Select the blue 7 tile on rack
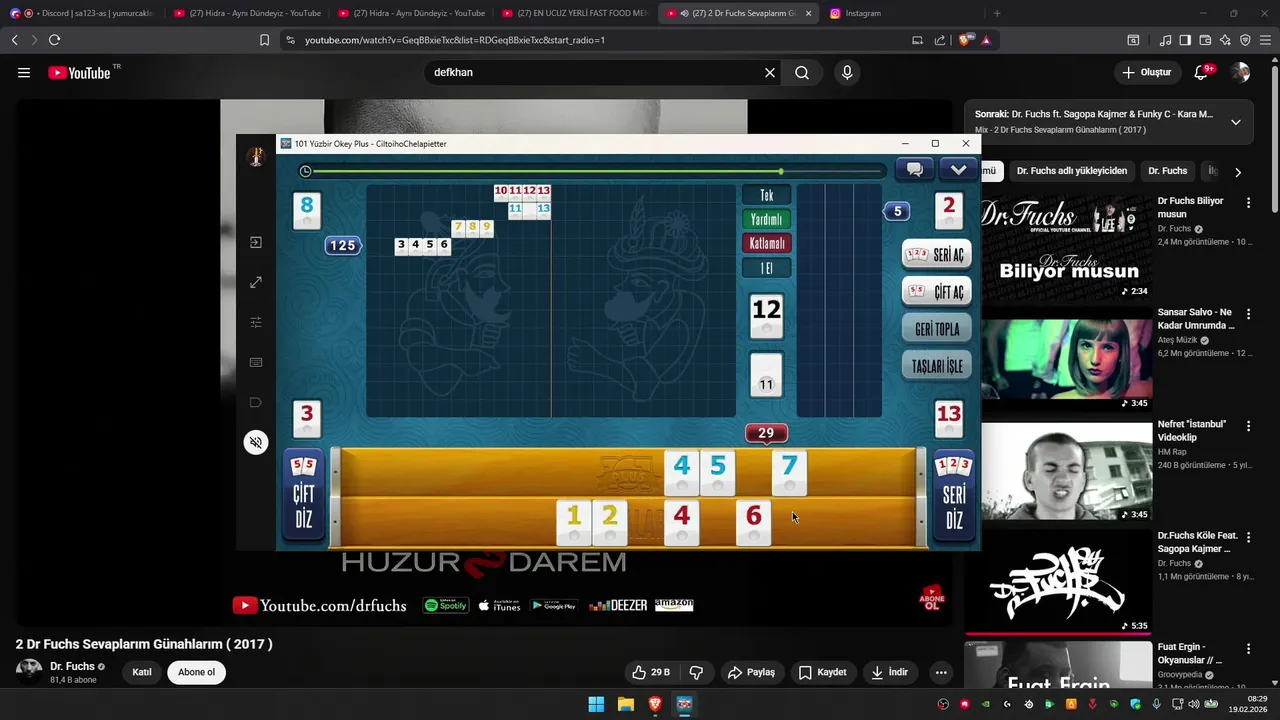The image size is (1280, 720). click(789, 471)
